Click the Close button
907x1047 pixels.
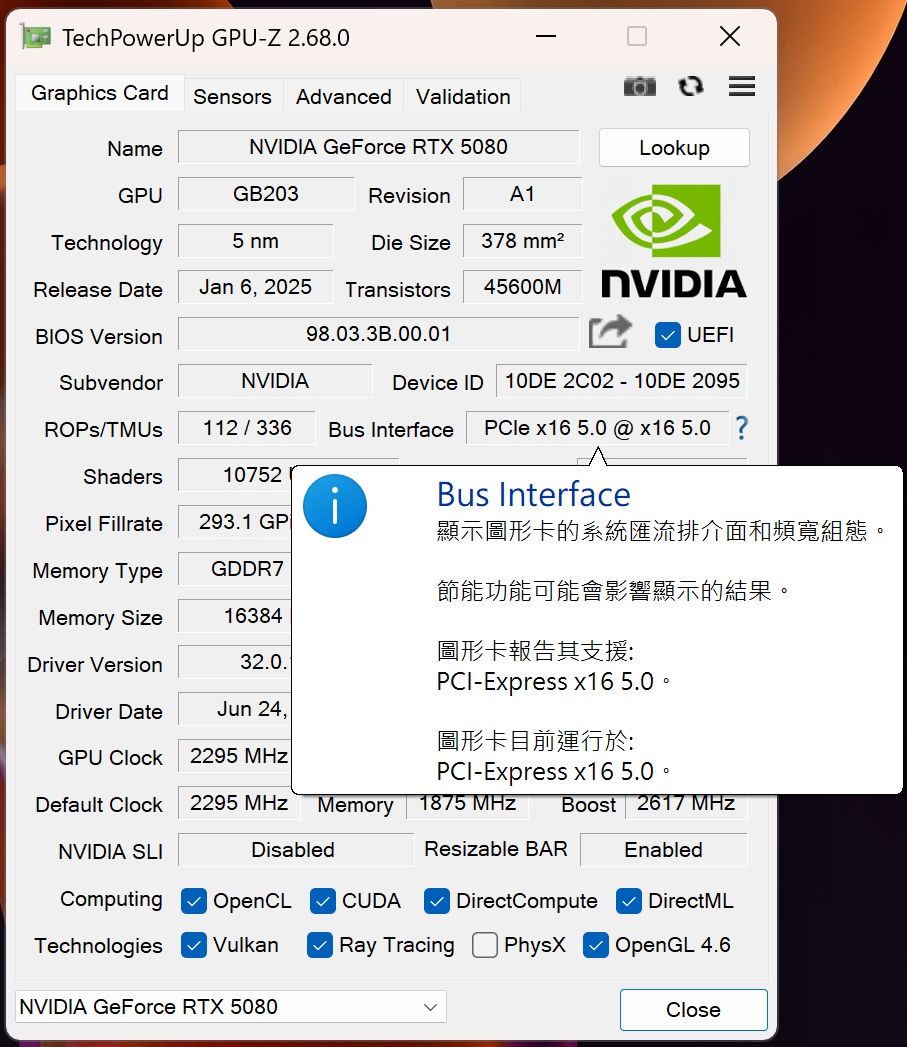(693, 1010)
